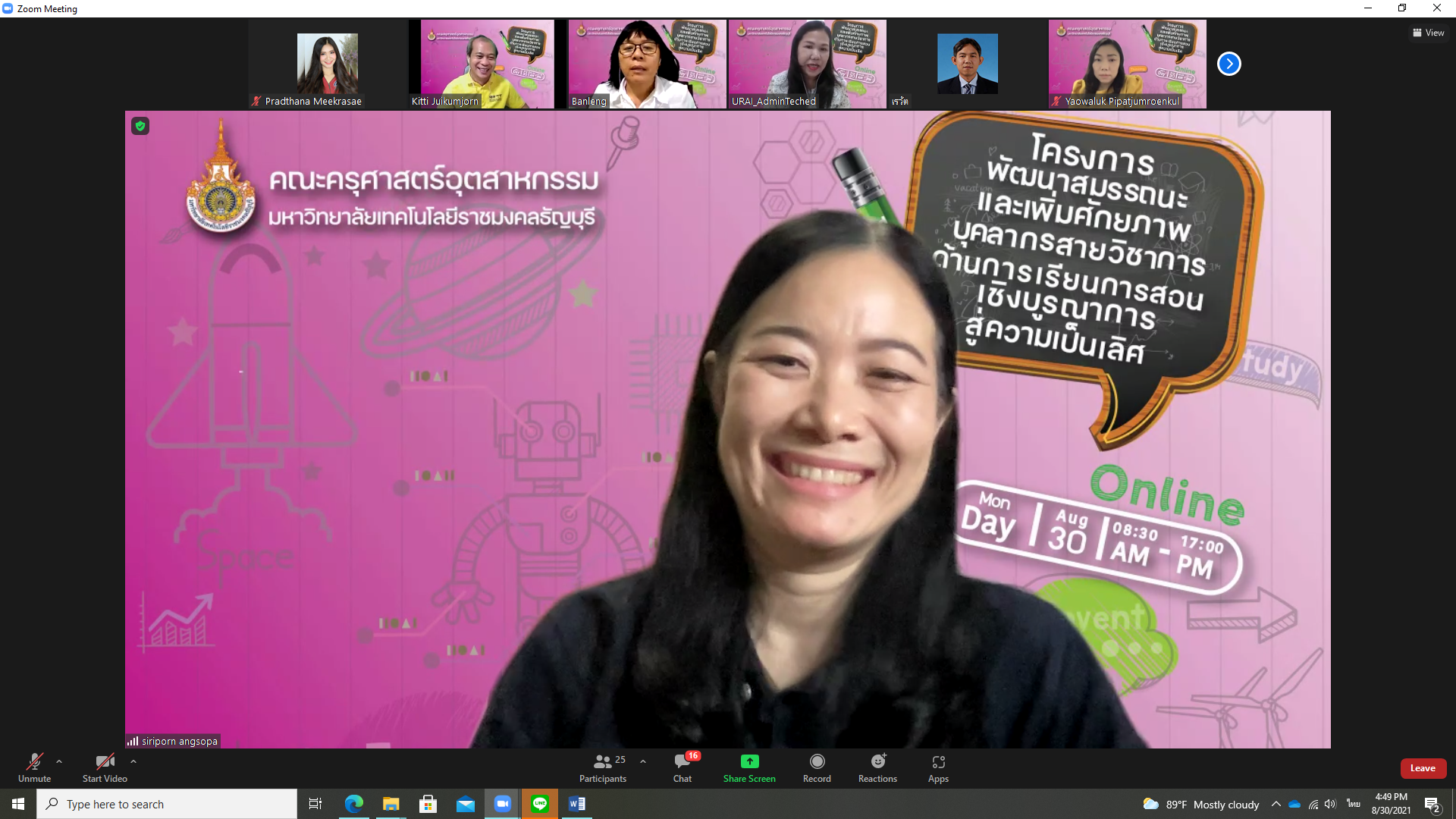Image resolution: width=1456 pixels, height=819 pixels.
Task: Open volume speaker tray icon
Action: pos(1330,804)
